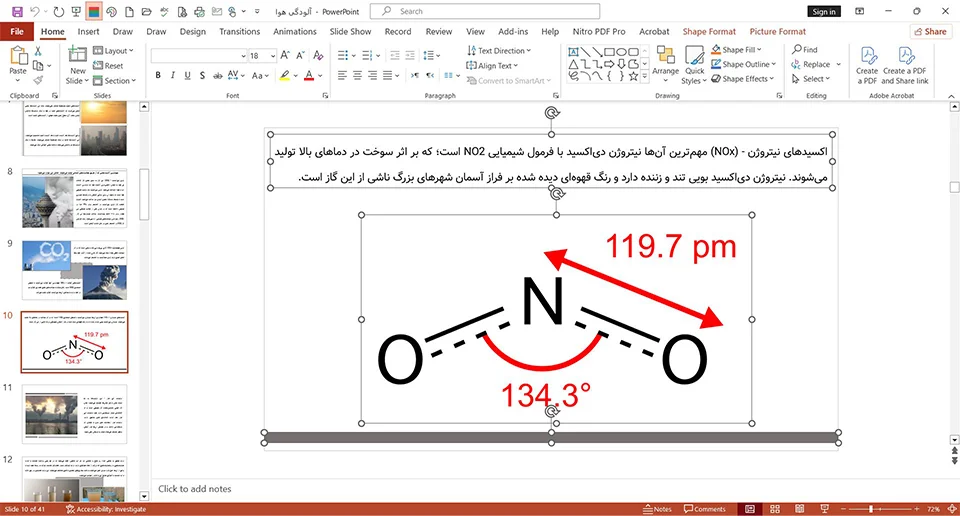Viewport: 960px width, 516px height.
Task: Open the Shape Effects dropdown
Action: [x=743, y=78]
